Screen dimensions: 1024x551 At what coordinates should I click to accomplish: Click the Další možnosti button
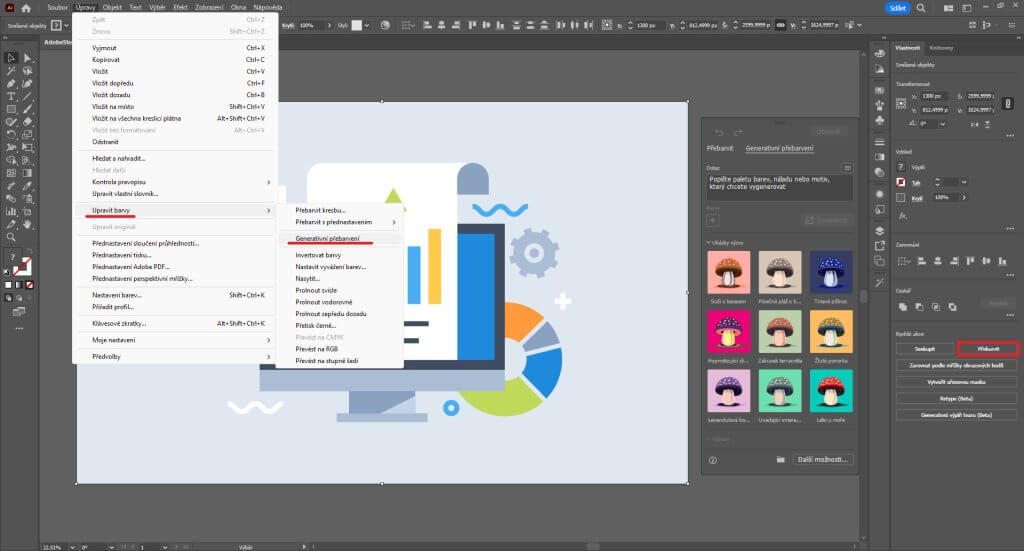[x=823, y=459]
